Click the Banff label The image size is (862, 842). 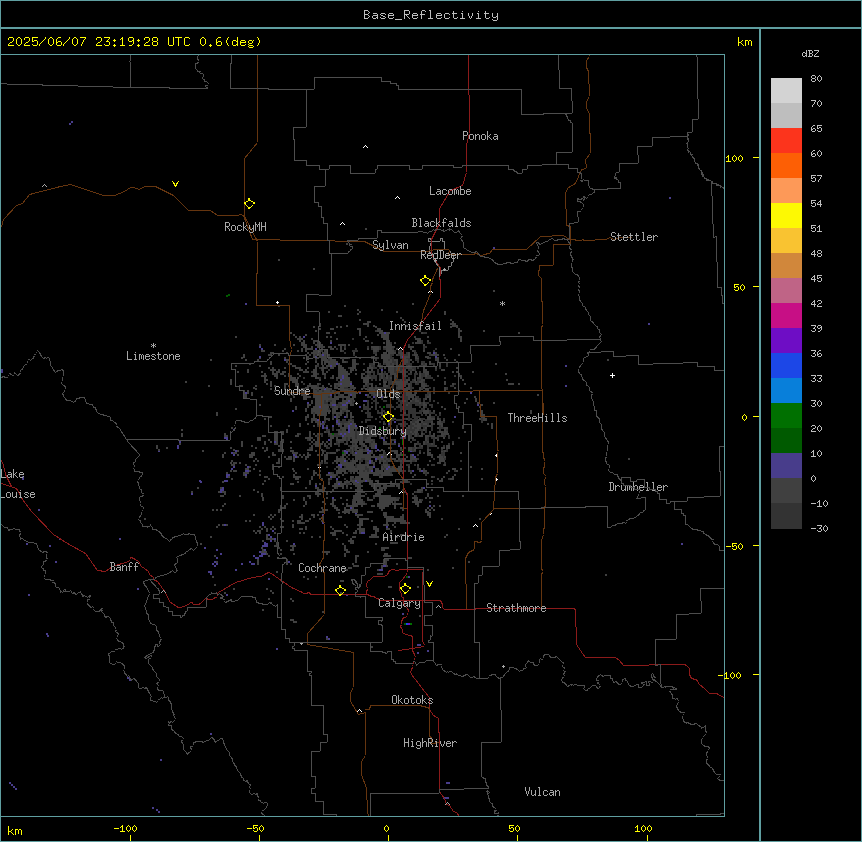pos(124,567)
